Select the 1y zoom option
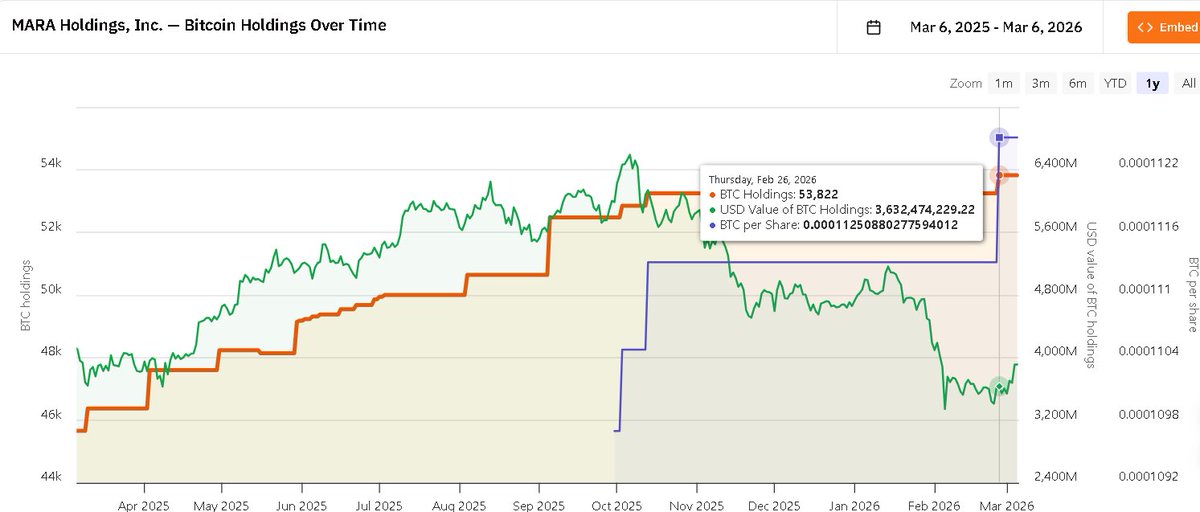The height and width of the screenshot is (512, 1200). point(1152,84)
